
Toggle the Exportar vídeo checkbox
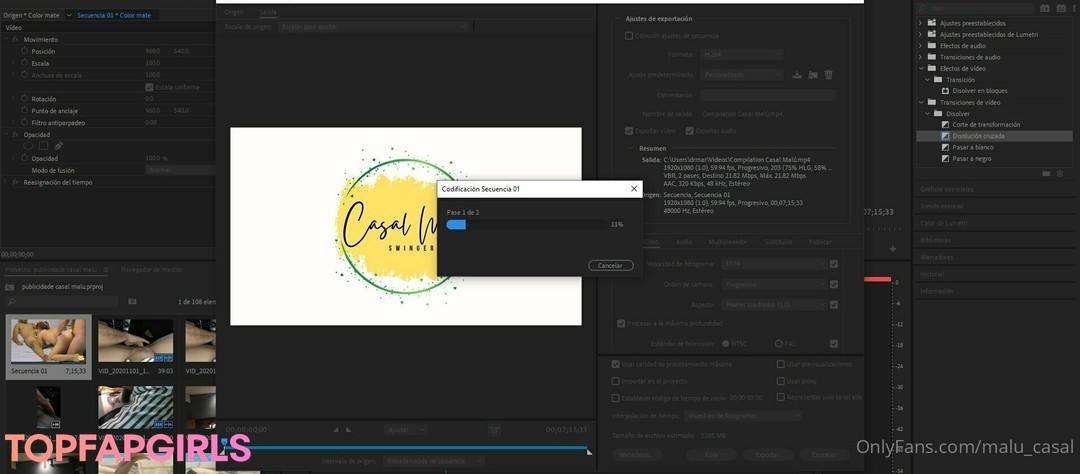[629, 130]
